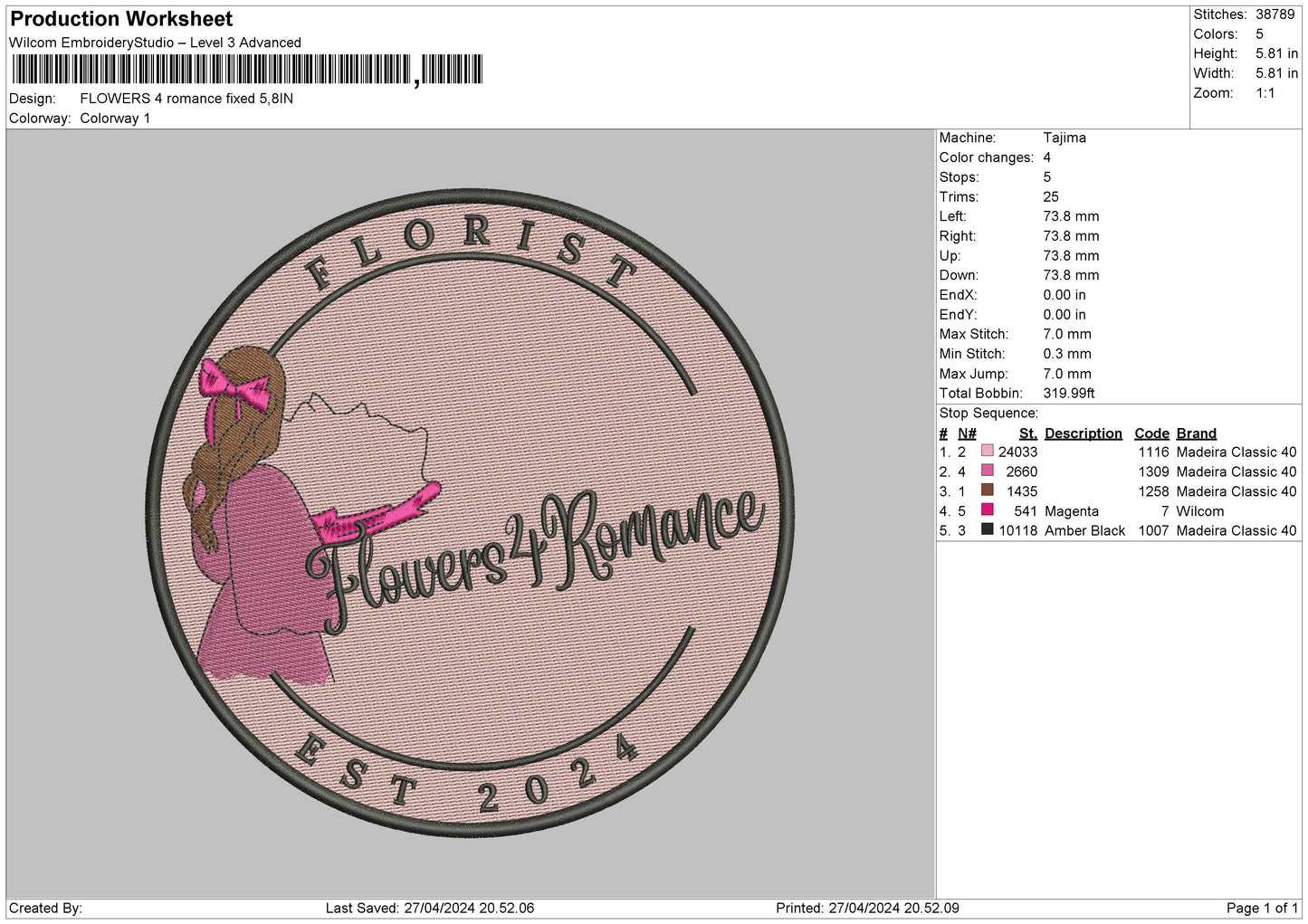Click the 'Code' column header
The width and height of the screenshot is (1308, 924).
click(x=1151, y=433)
